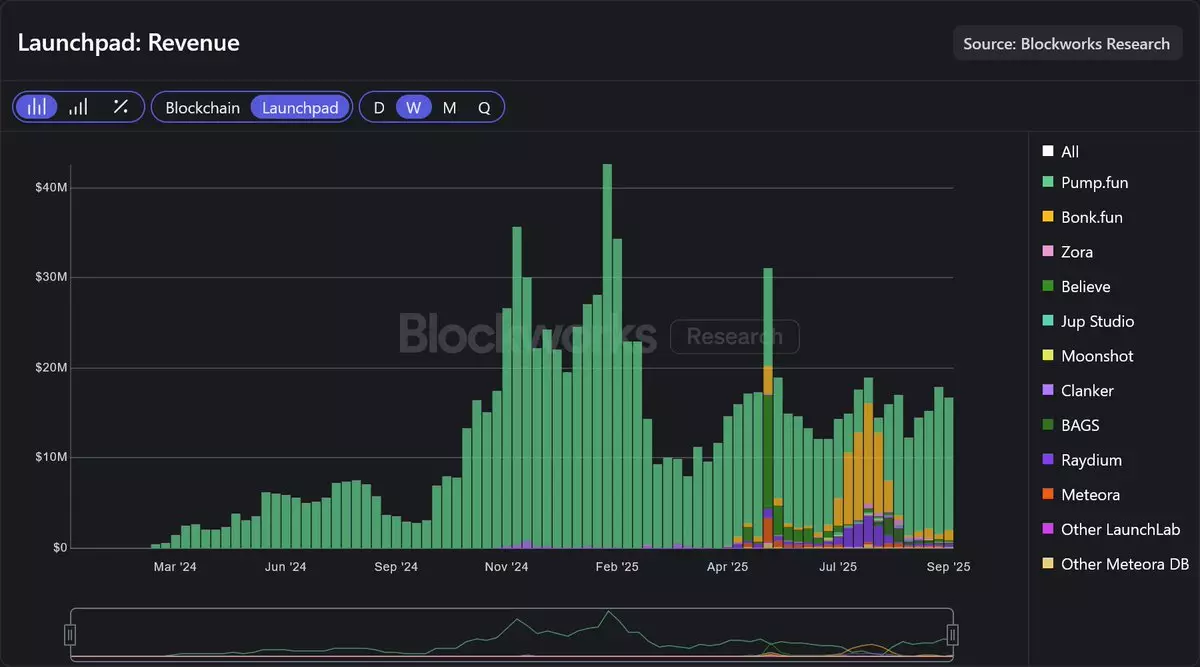Select the stacked bar chart view icon
This screenshot has height=667, width=1200.
tap(37, 107)
